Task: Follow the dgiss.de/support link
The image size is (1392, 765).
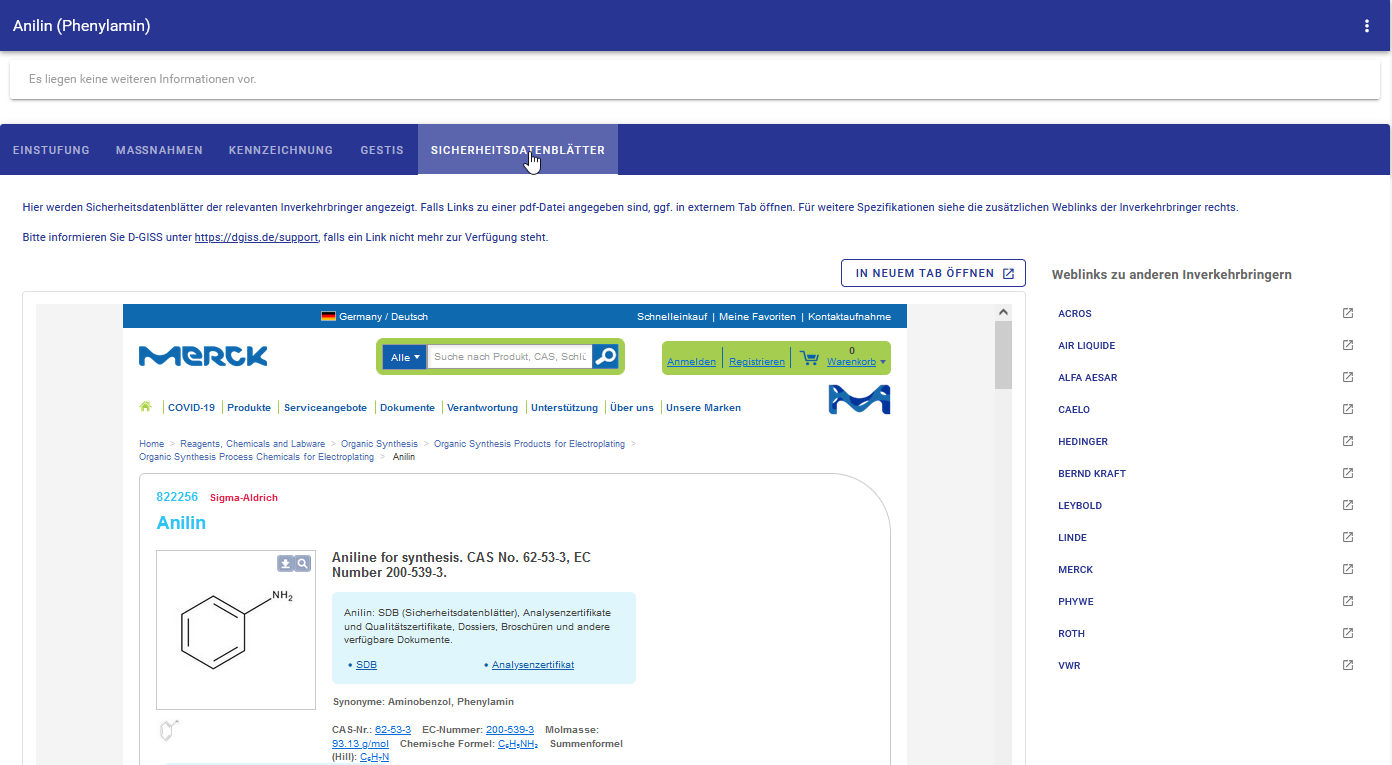Action: coord(256,238)
